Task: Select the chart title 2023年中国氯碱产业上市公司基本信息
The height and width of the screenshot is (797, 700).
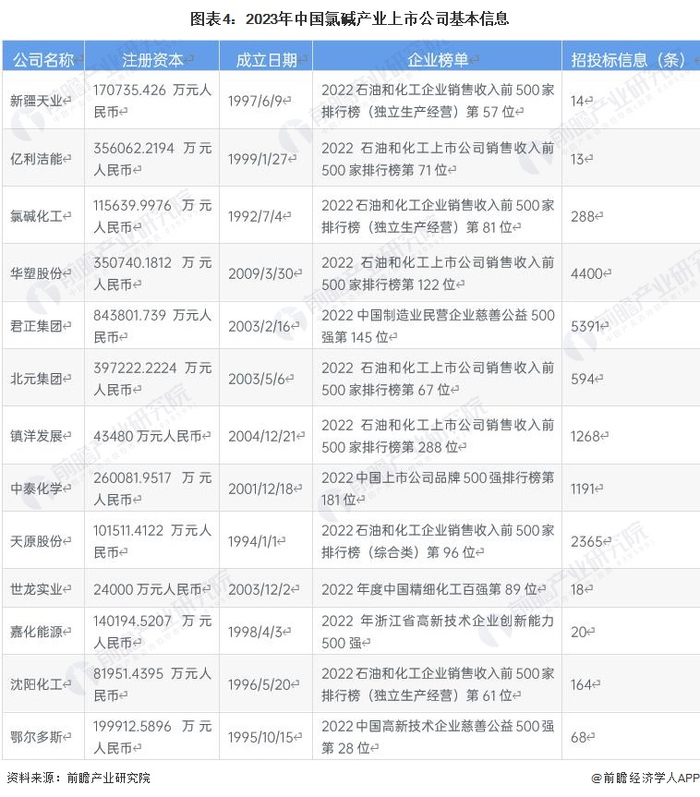Action: tap(377, 19)
